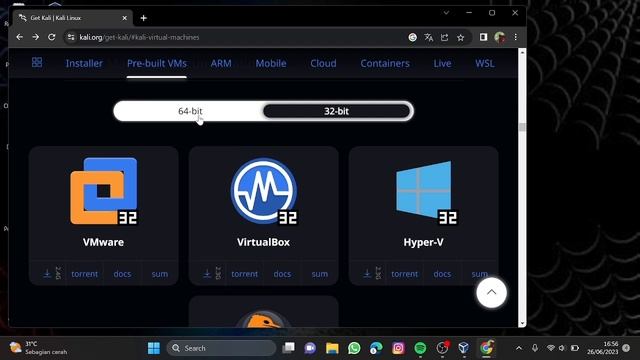The height and width of the screenshot is (360, 640).
Task: Open the VirtualBox docs link
Action: coord(282,274)
